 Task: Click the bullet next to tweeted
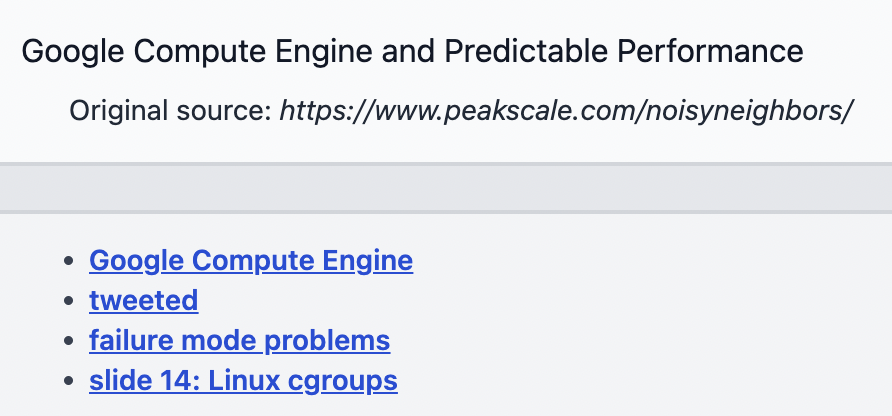tap(69, 301)
